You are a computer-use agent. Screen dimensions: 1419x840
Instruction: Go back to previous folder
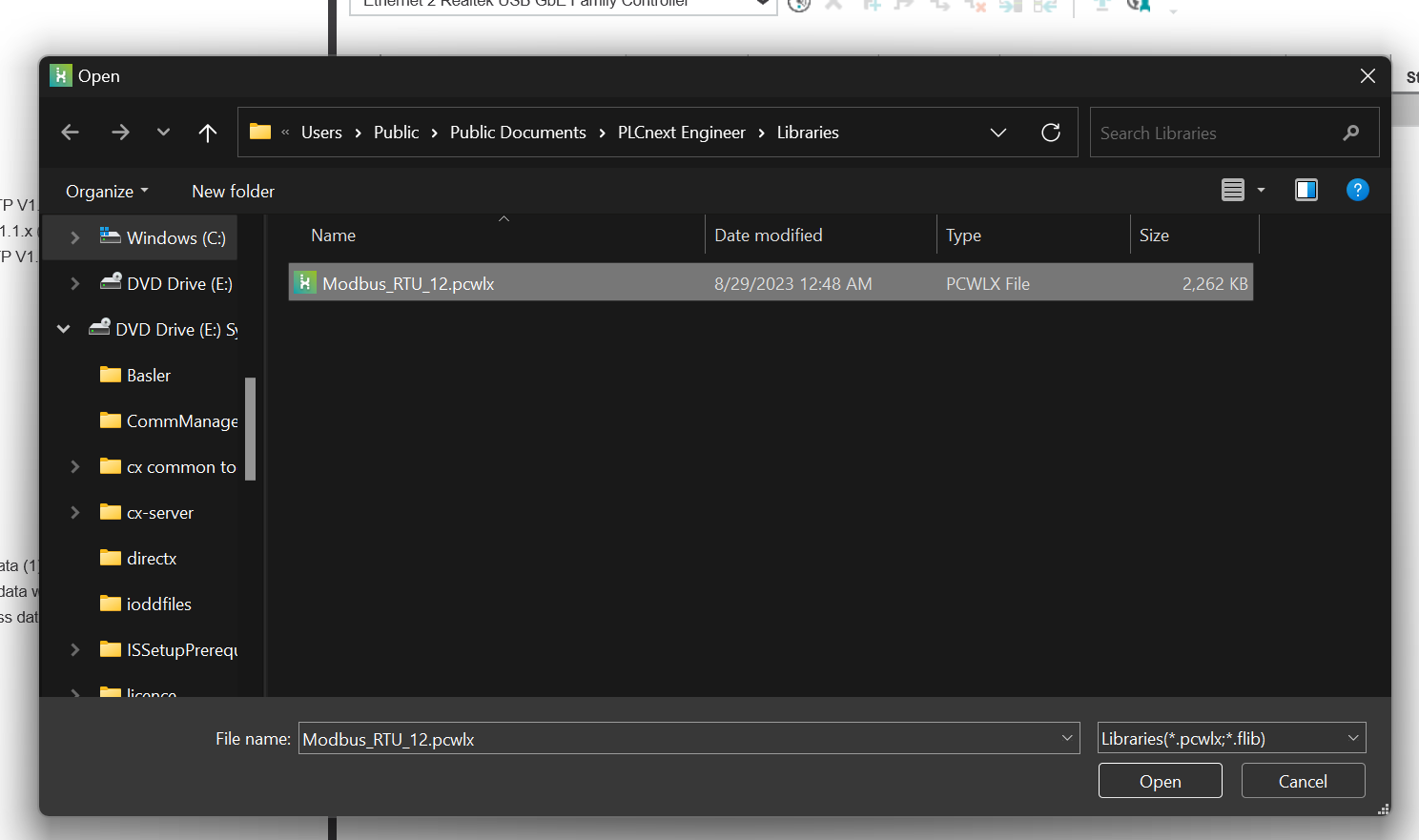[x=70, y=133]
